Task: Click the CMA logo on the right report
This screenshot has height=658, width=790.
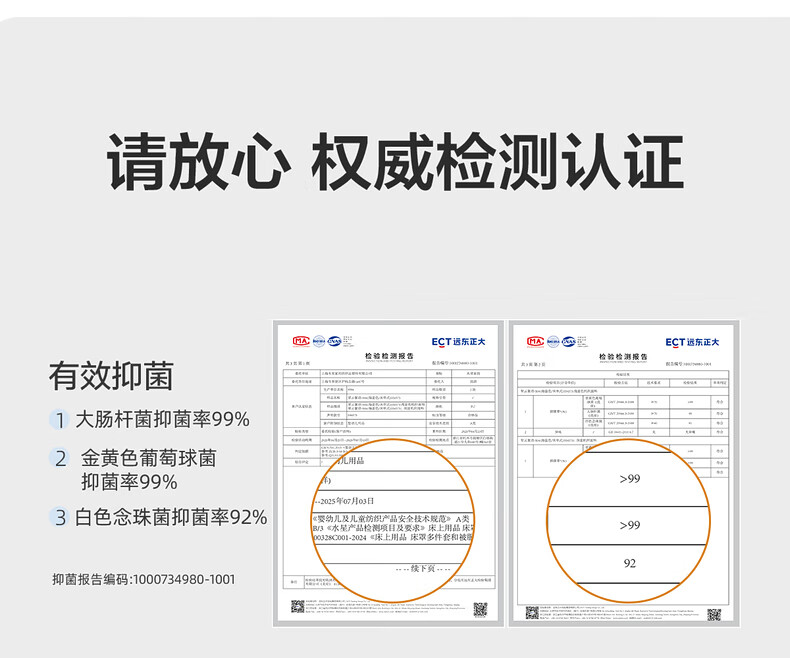Action: point(535,342)
